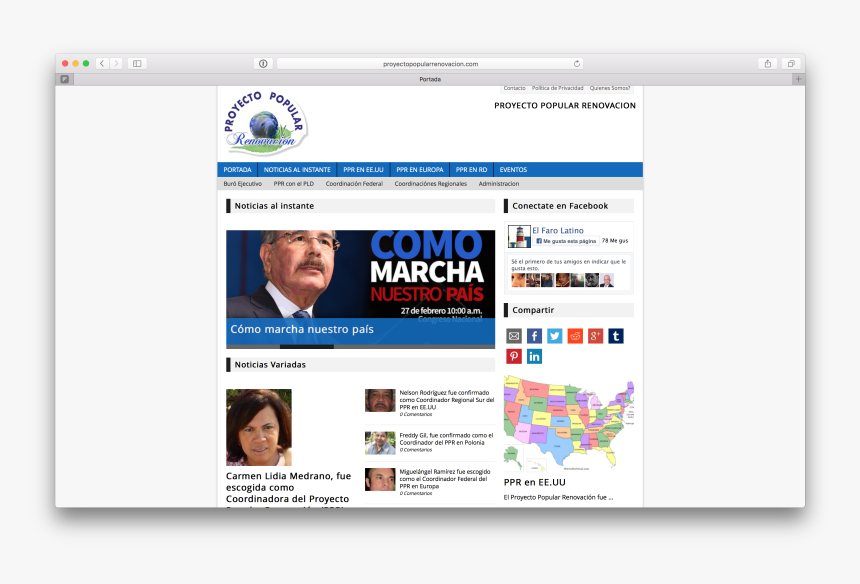860x584 pixels.
Task: Open Política de Privacidad link
Action: tap(558, 88)
